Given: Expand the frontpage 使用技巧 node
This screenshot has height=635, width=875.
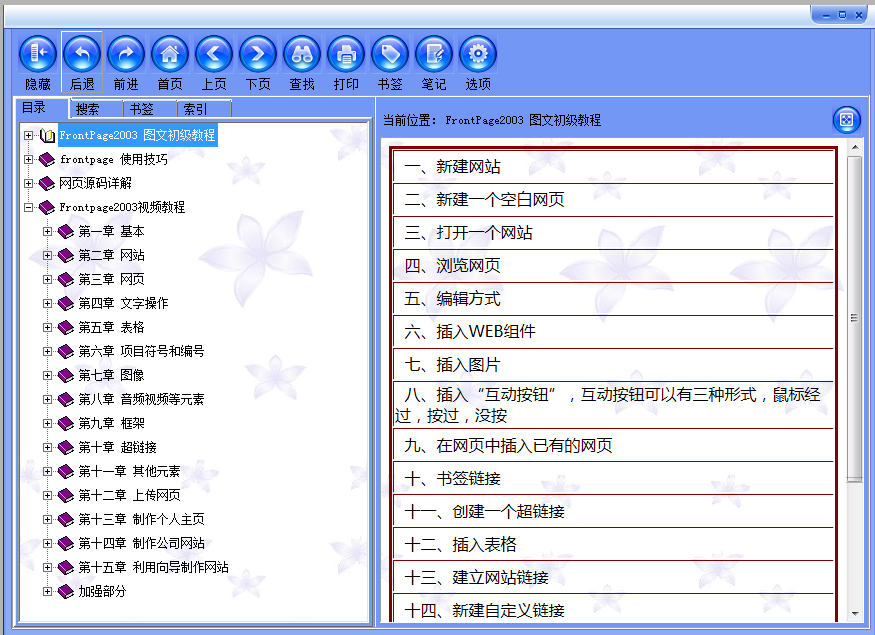Looking at the screenshot, I should (28, 160).
